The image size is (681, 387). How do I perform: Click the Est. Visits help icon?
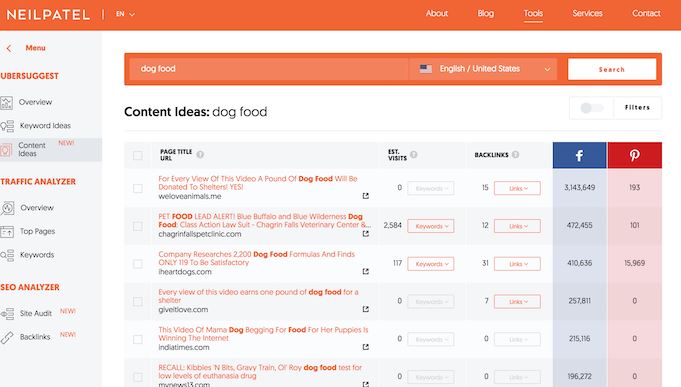click(413, 154)
